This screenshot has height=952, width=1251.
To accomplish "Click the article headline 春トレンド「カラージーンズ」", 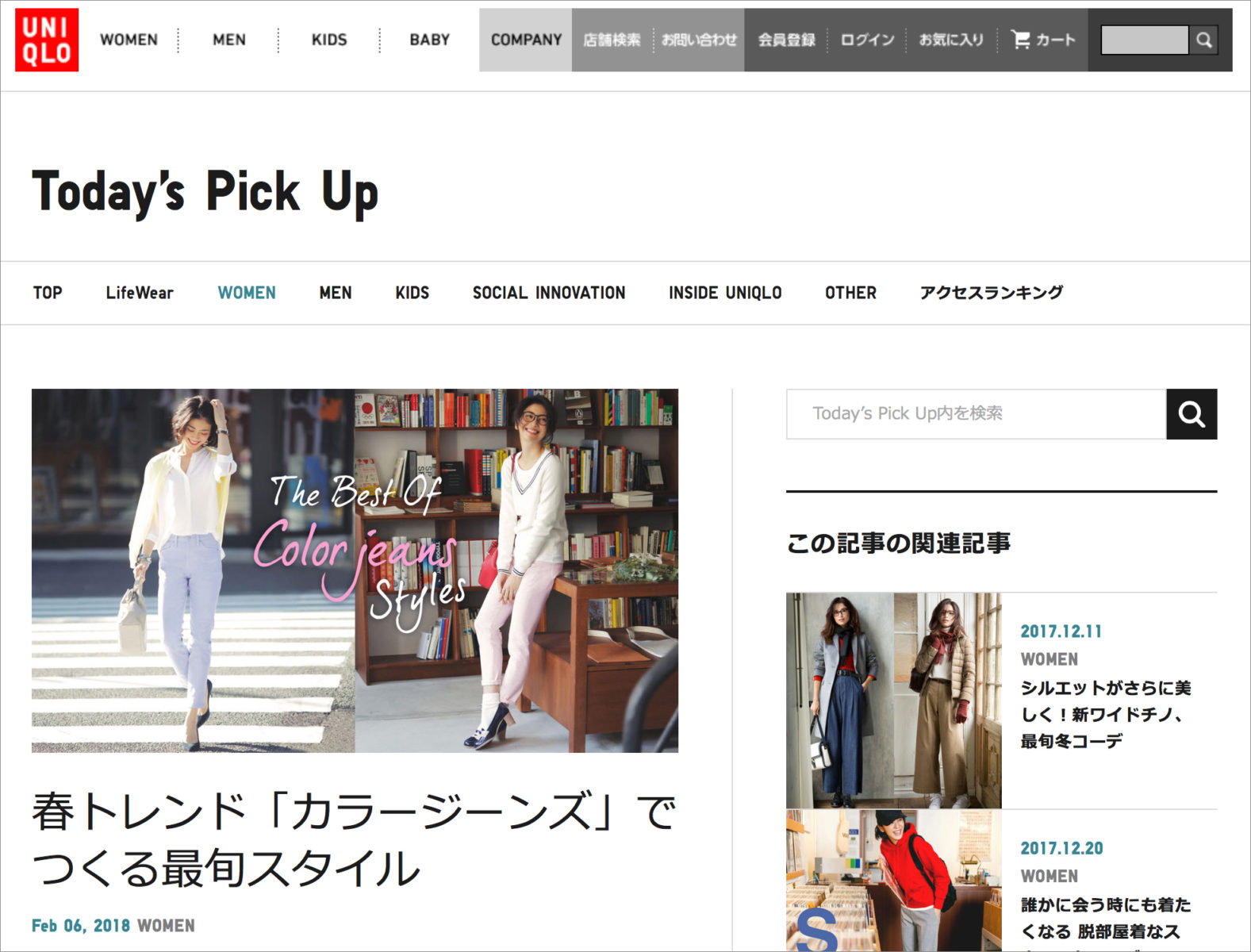I will coord(354,839).
